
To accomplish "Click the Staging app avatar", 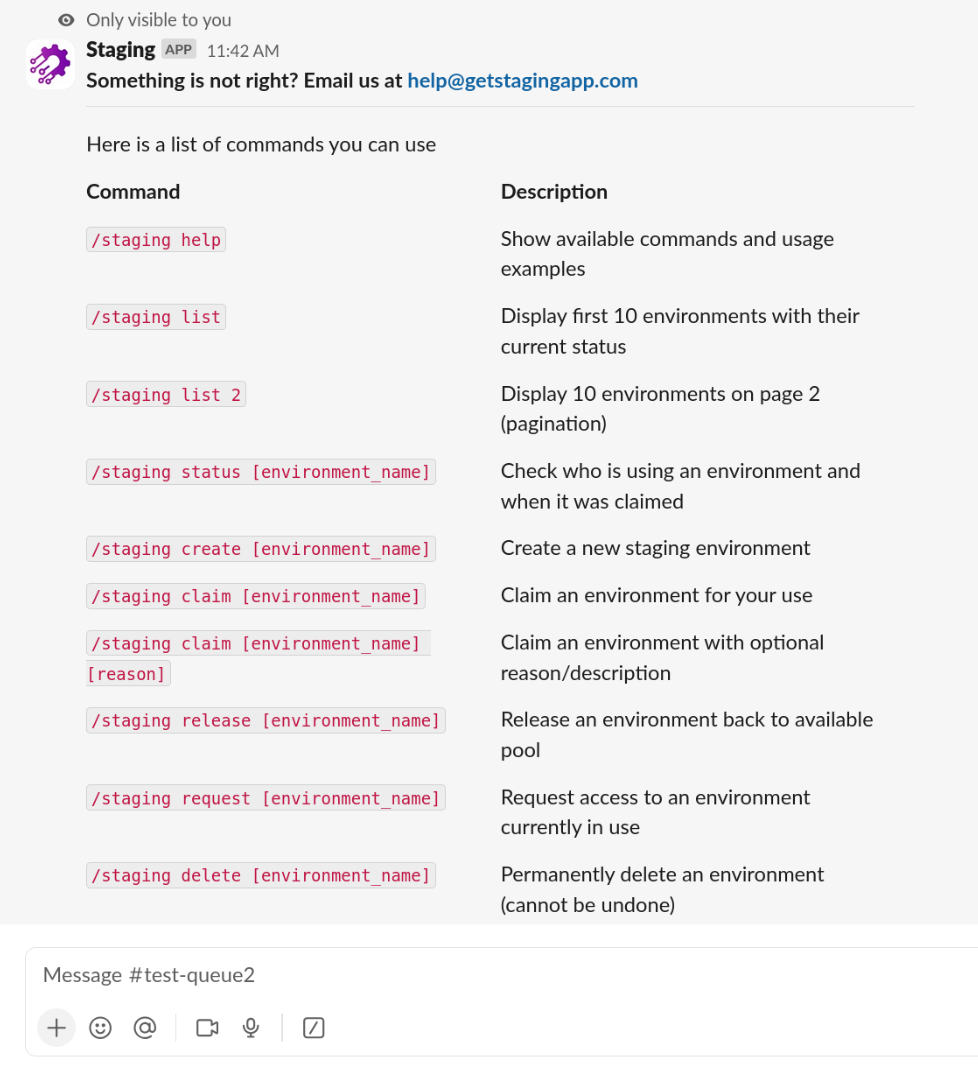I will pyautogui.click(x=50, y=64).
